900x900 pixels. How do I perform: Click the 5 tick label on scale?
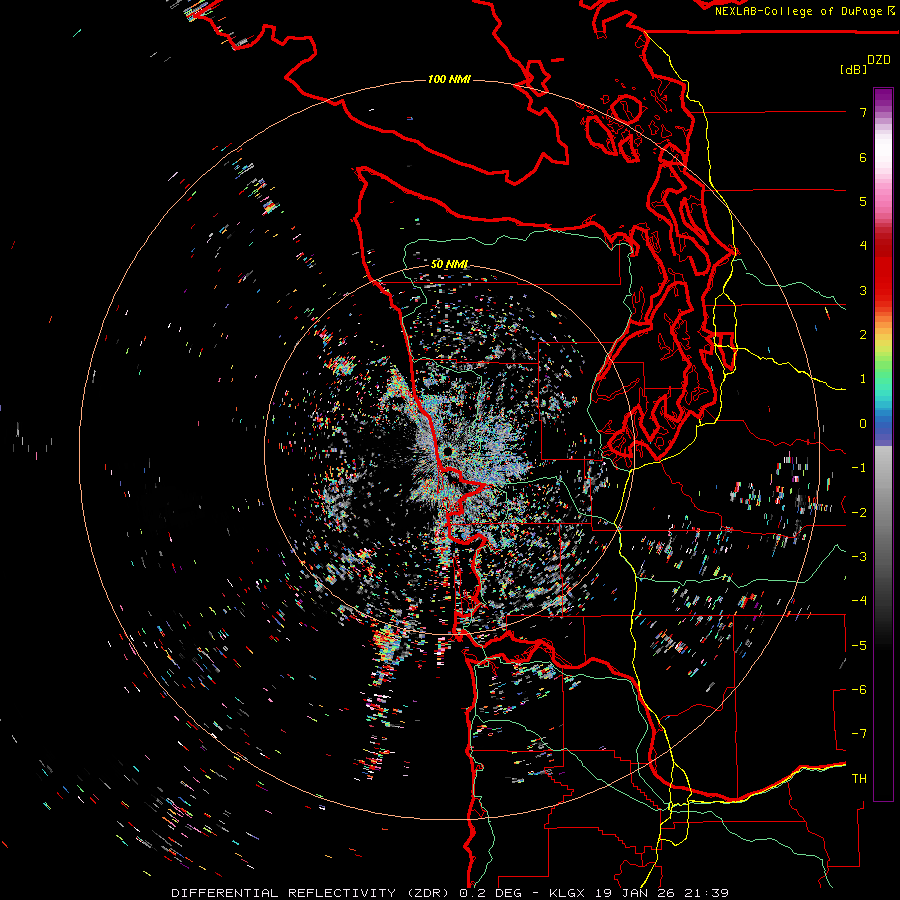point(863,201)
